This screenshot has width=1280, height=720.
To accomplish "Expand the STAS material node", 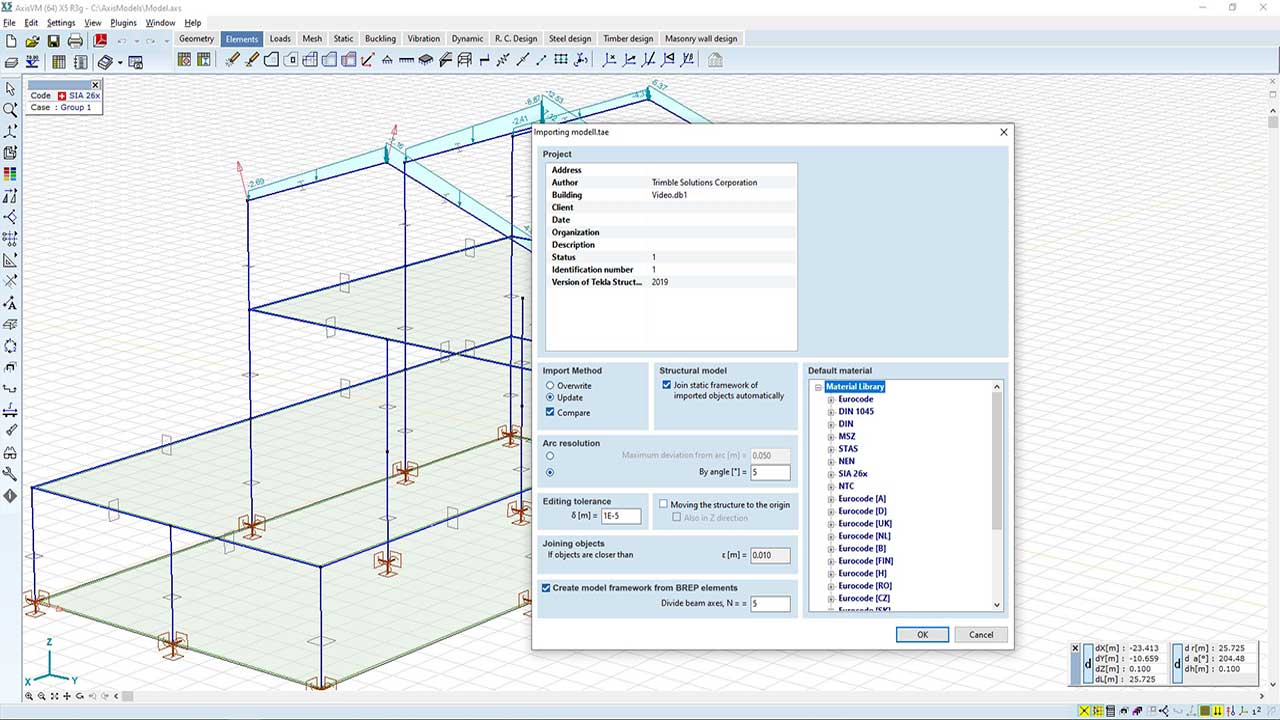I will [830, 449].
